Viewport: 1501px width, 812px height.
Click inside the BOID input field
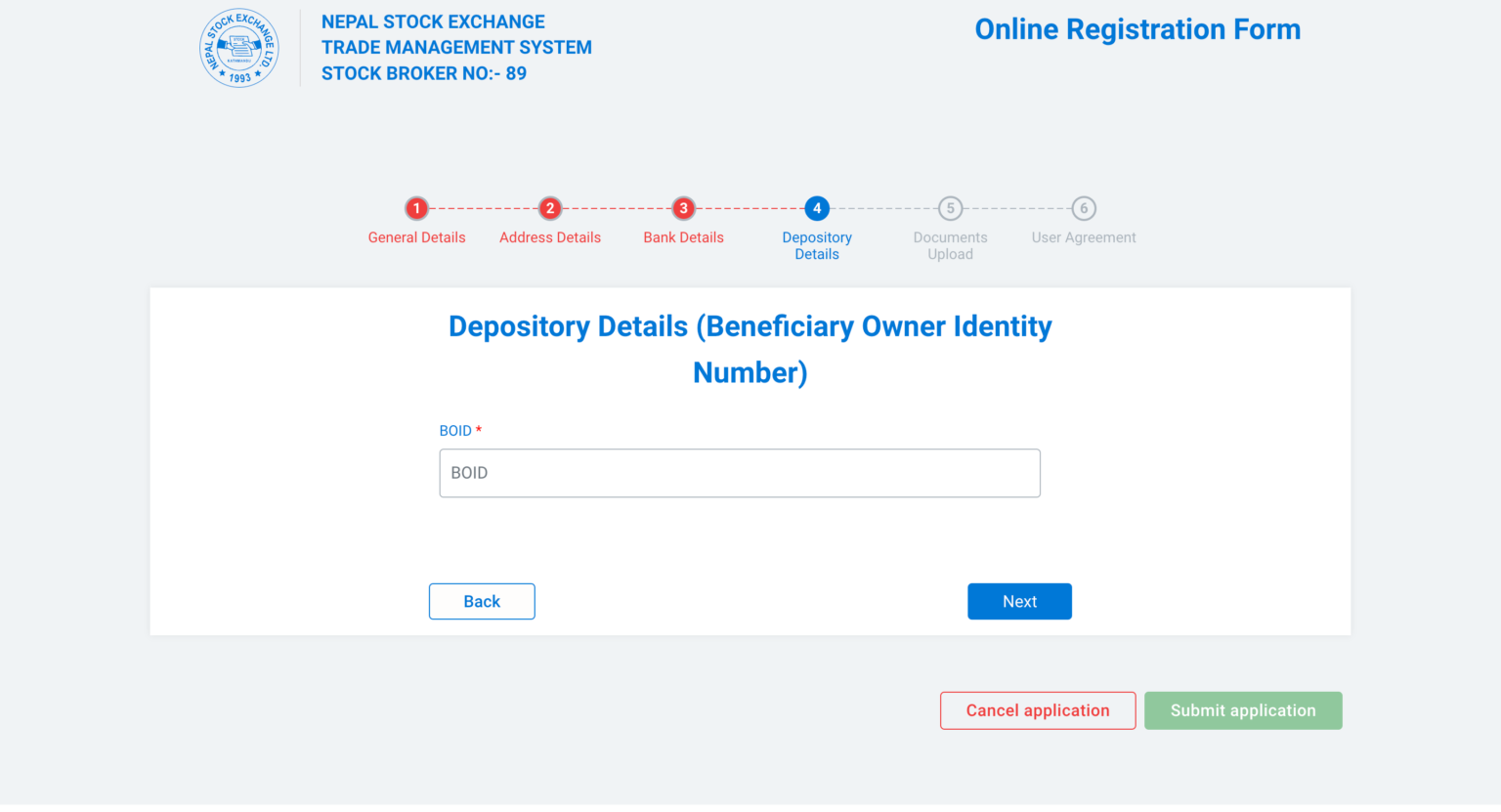click(740, 473)
